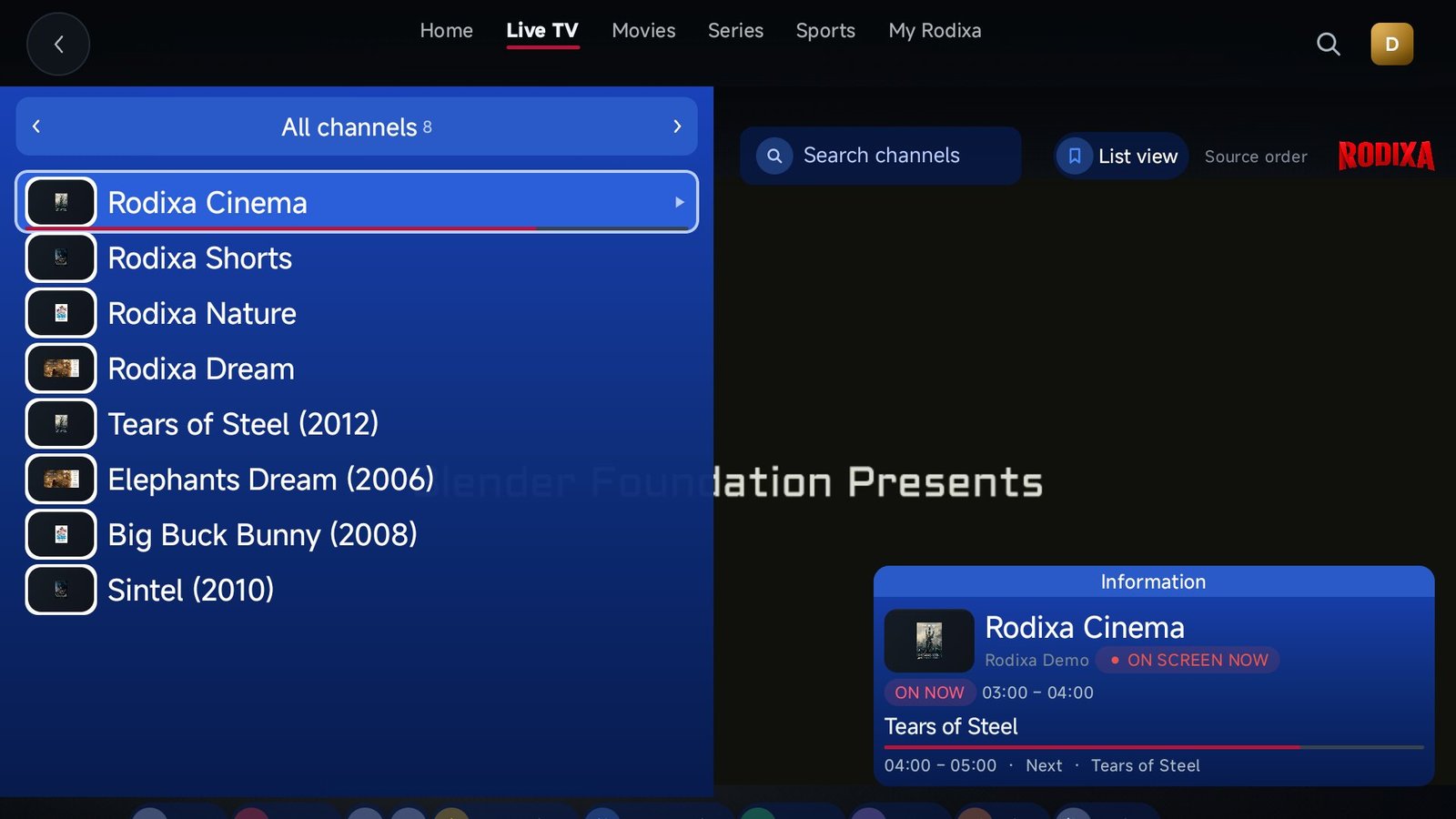1456x819 pixels.
Task: Open the Series tab
Action: (x=735, y=31)
